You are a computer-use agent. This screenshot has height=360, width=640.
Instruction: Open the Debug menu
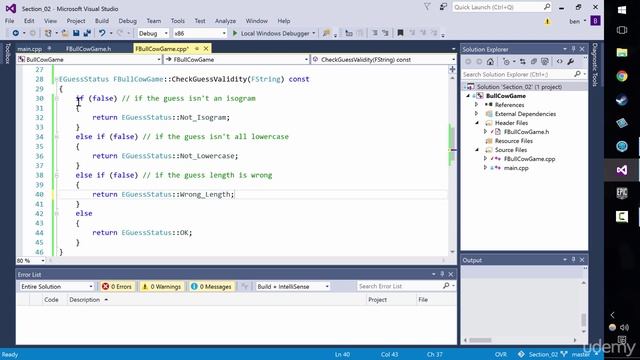[x=127, y=21]
